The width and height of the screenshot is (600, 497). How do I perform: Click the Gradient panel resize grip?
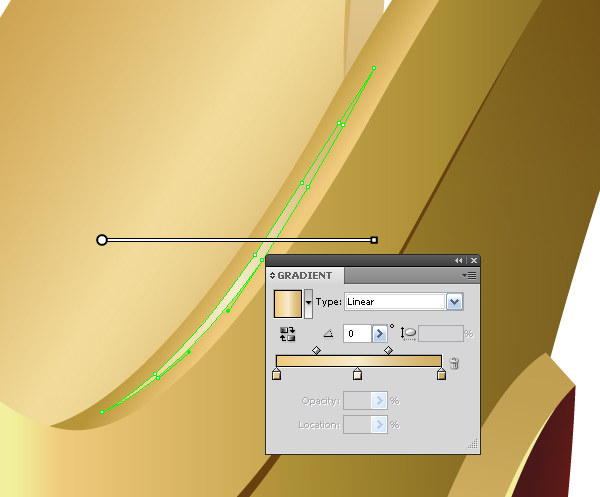(x=473, y=443)
